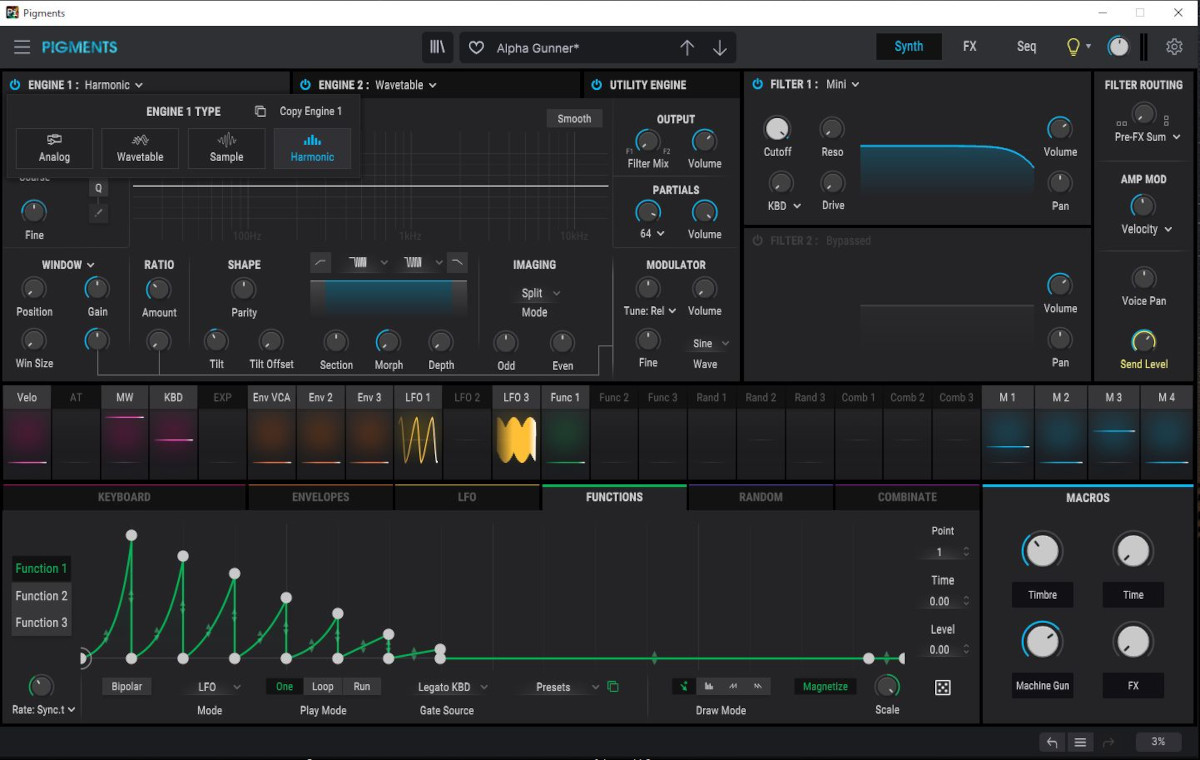Screen dimensions: 1200x760
Task: Select the Env VCA modulation source
Action: coord(271,433)
